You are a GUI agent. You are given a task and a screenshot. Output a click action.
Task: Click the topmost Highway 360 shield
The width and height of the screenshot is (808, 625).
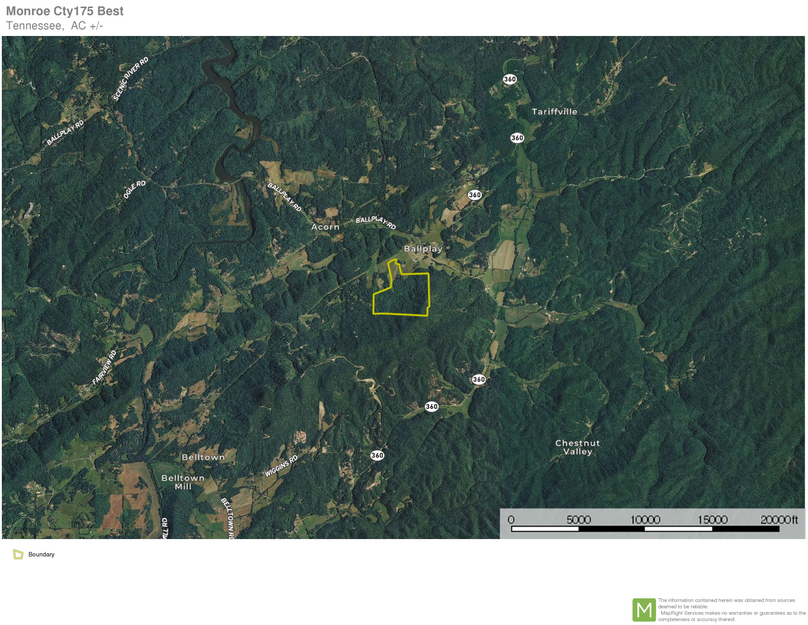(x=509, y=79)
